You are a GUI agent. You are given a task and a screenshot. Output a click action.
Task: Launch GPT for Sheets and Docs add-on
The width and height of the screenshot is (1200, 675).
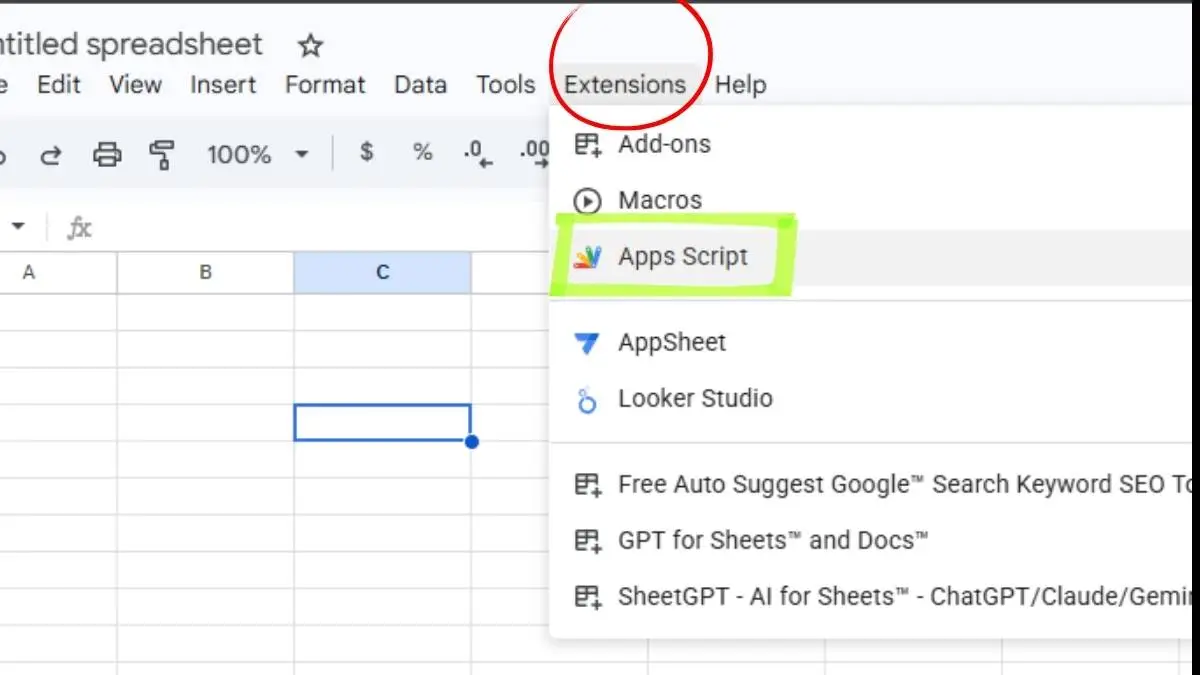772,541
